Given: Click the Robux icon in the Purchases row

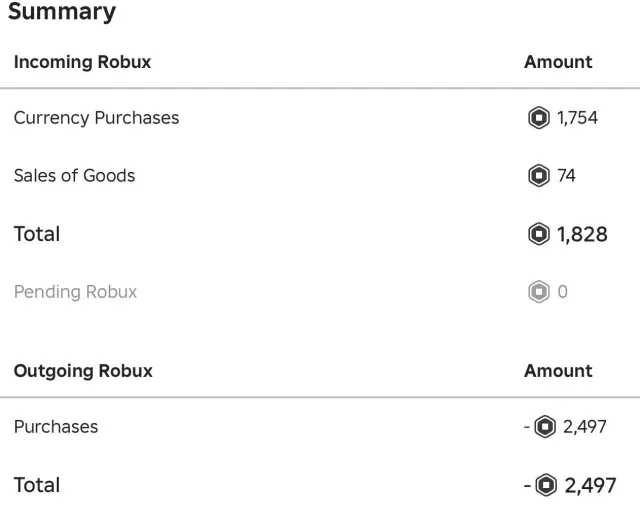Looking at the screenshot, I should 545,427.
